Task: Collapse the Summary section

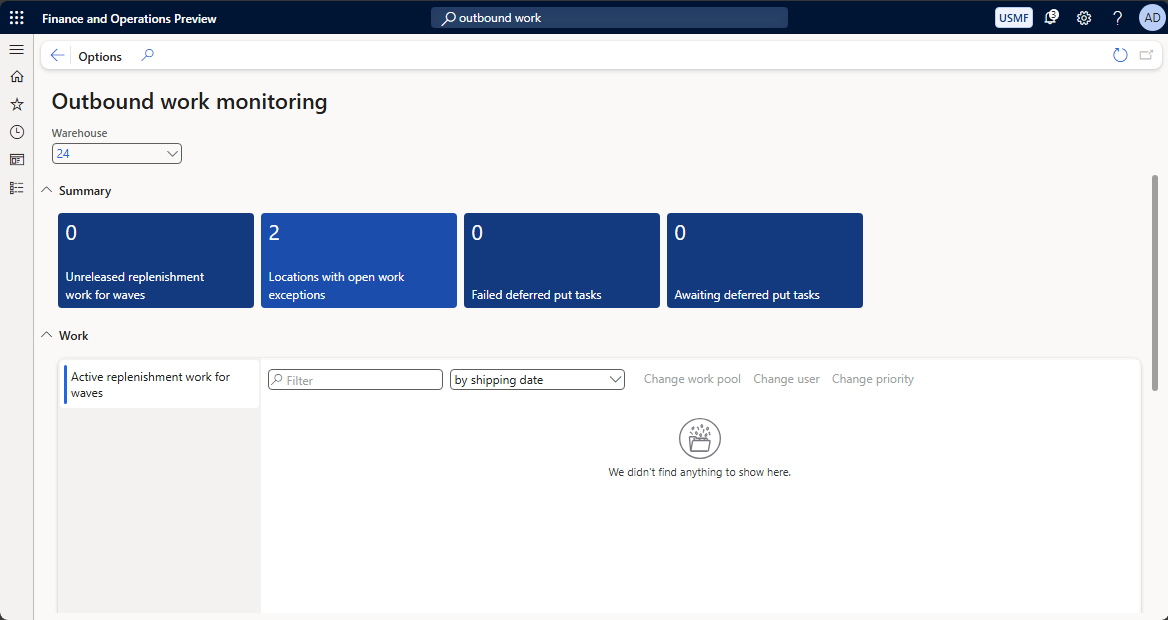Action: 46,190
